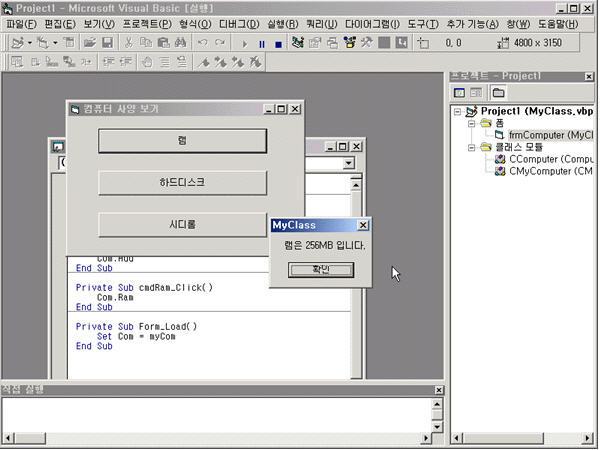
Task: Click the 하드디스크 button
Action: (183, 183)
